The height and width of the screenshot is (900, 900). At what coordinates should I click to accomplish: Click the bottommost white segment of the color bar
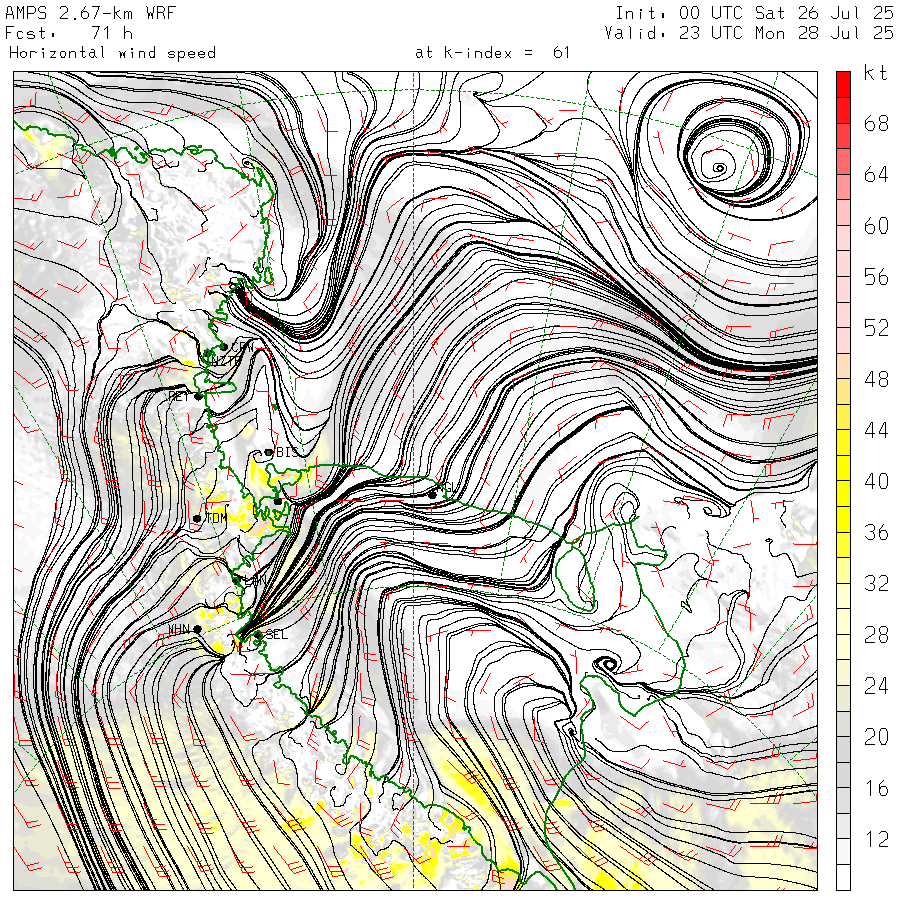point(843,877)
